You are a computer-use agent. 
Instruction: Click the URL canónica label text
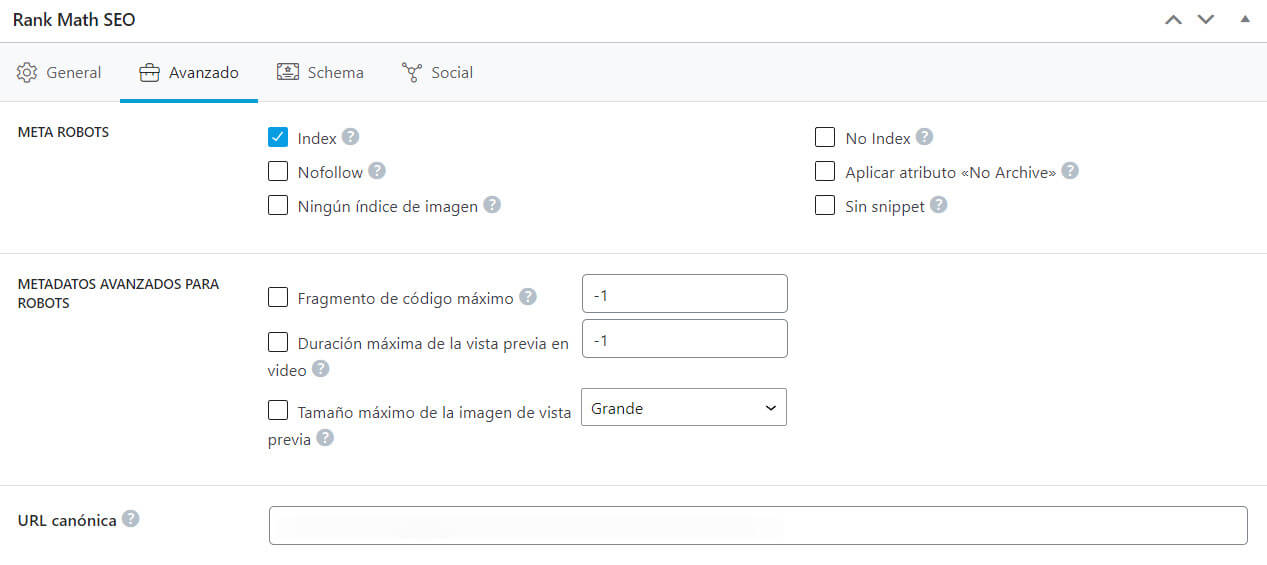pyautogui.click(x=67, y=520)
